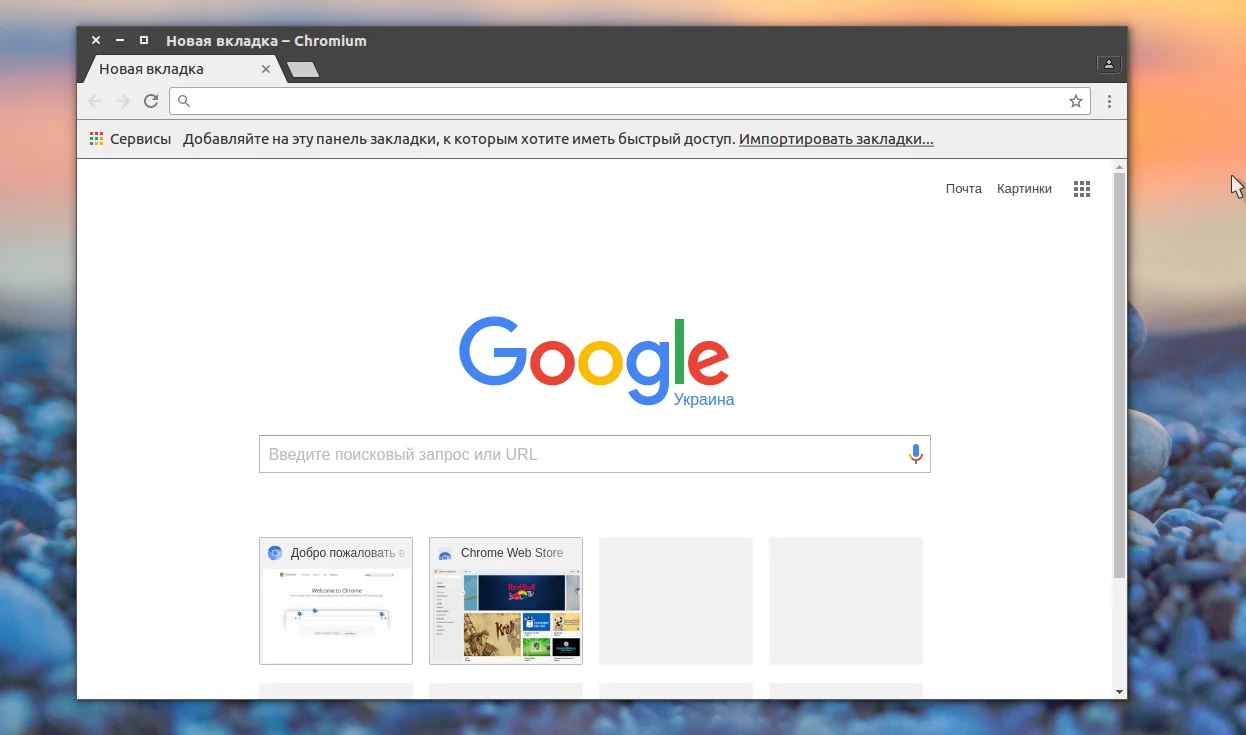This screenshot has width=1246, height=735.
Task: Minimize the Chromium window
Action: (x=120, y=41)
